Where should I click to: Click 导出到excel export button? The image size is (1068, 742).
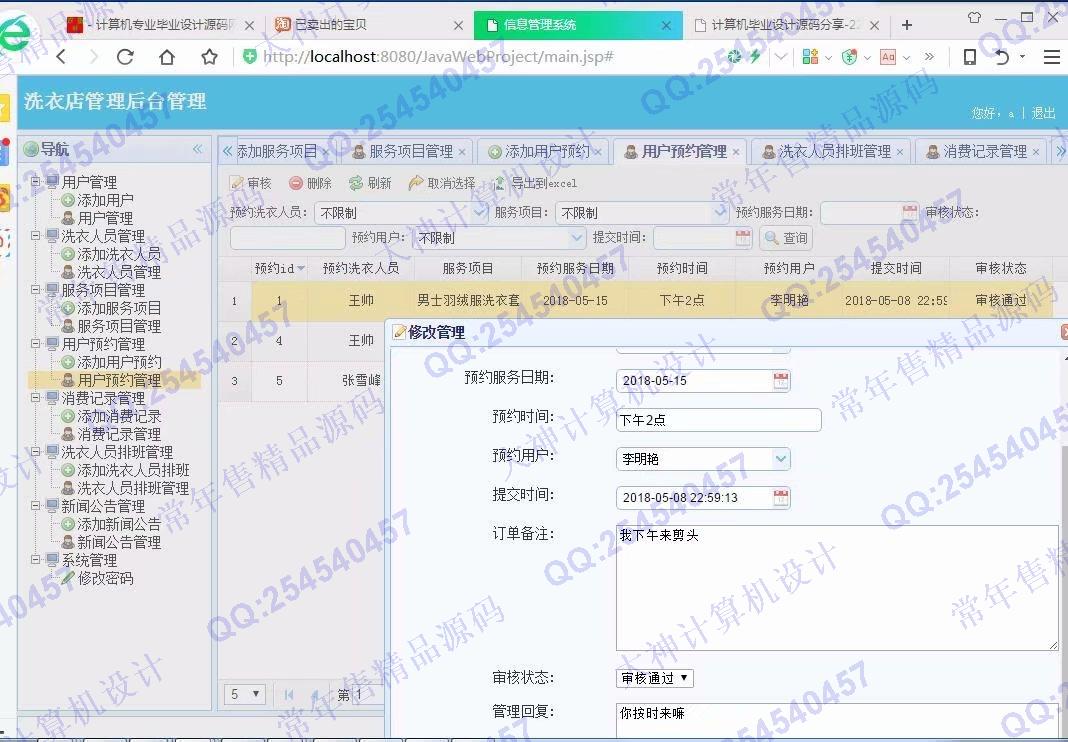click(x=534, y=183)
